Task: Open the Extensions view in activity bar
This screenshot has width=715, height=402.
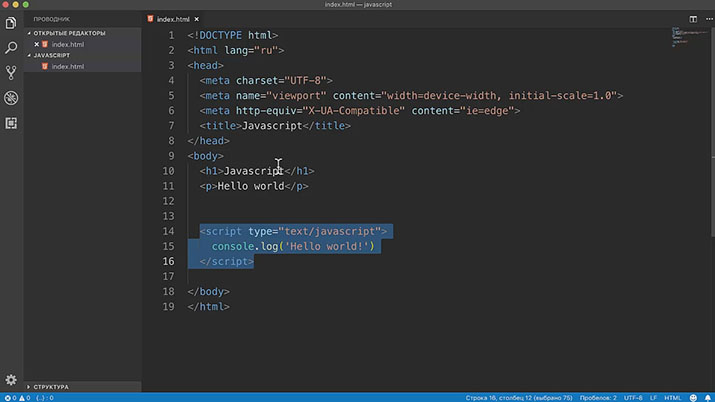Action: point(11,123)
